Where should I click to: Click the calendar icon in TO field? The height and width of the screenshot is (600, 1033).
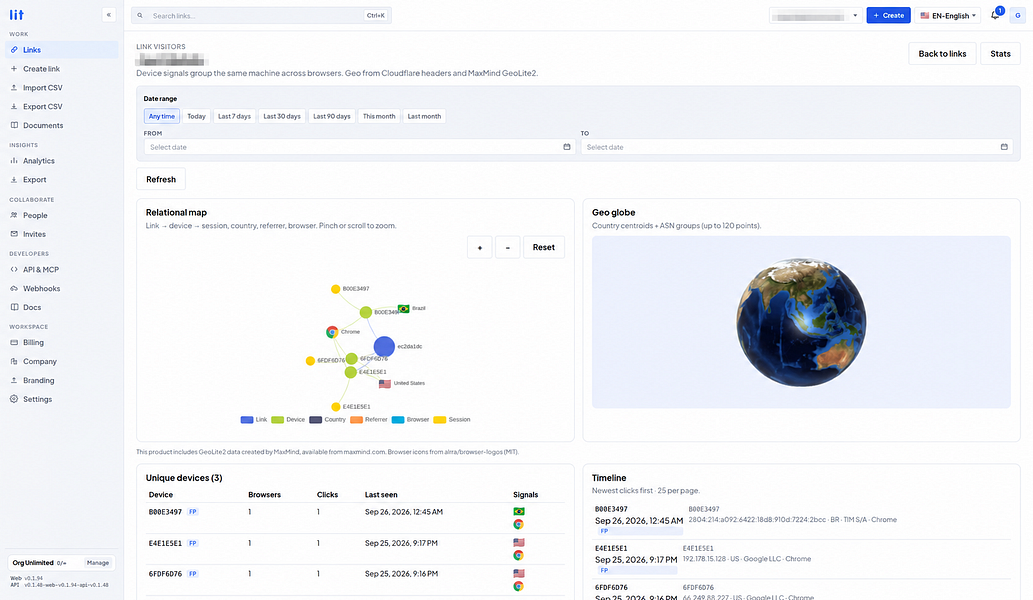click(x=1004, y=147)
